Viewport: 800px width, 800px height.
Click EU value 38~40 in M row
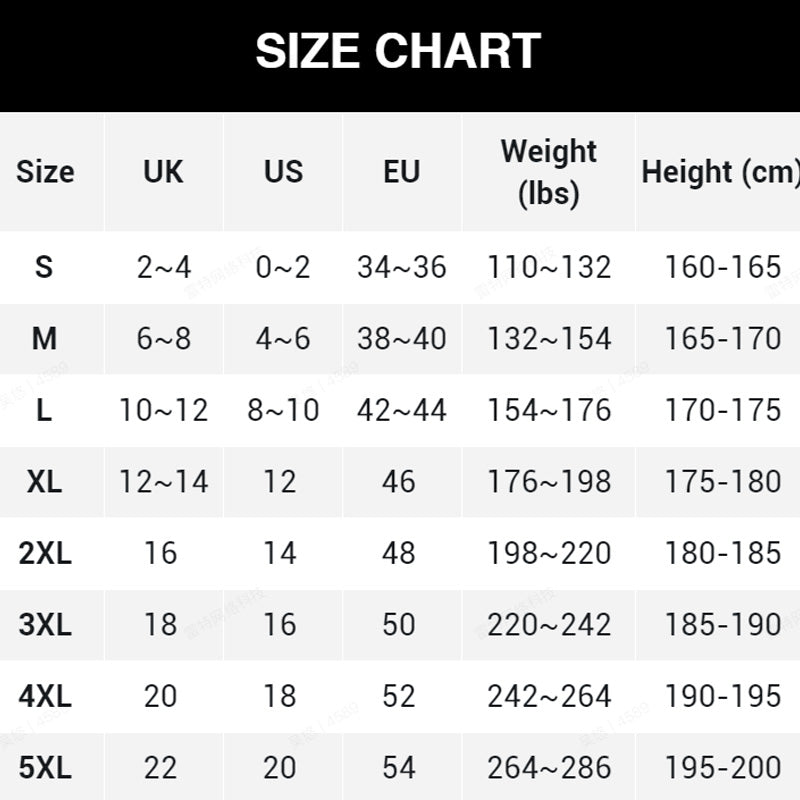pyautogui.click(x=401, y=339)
